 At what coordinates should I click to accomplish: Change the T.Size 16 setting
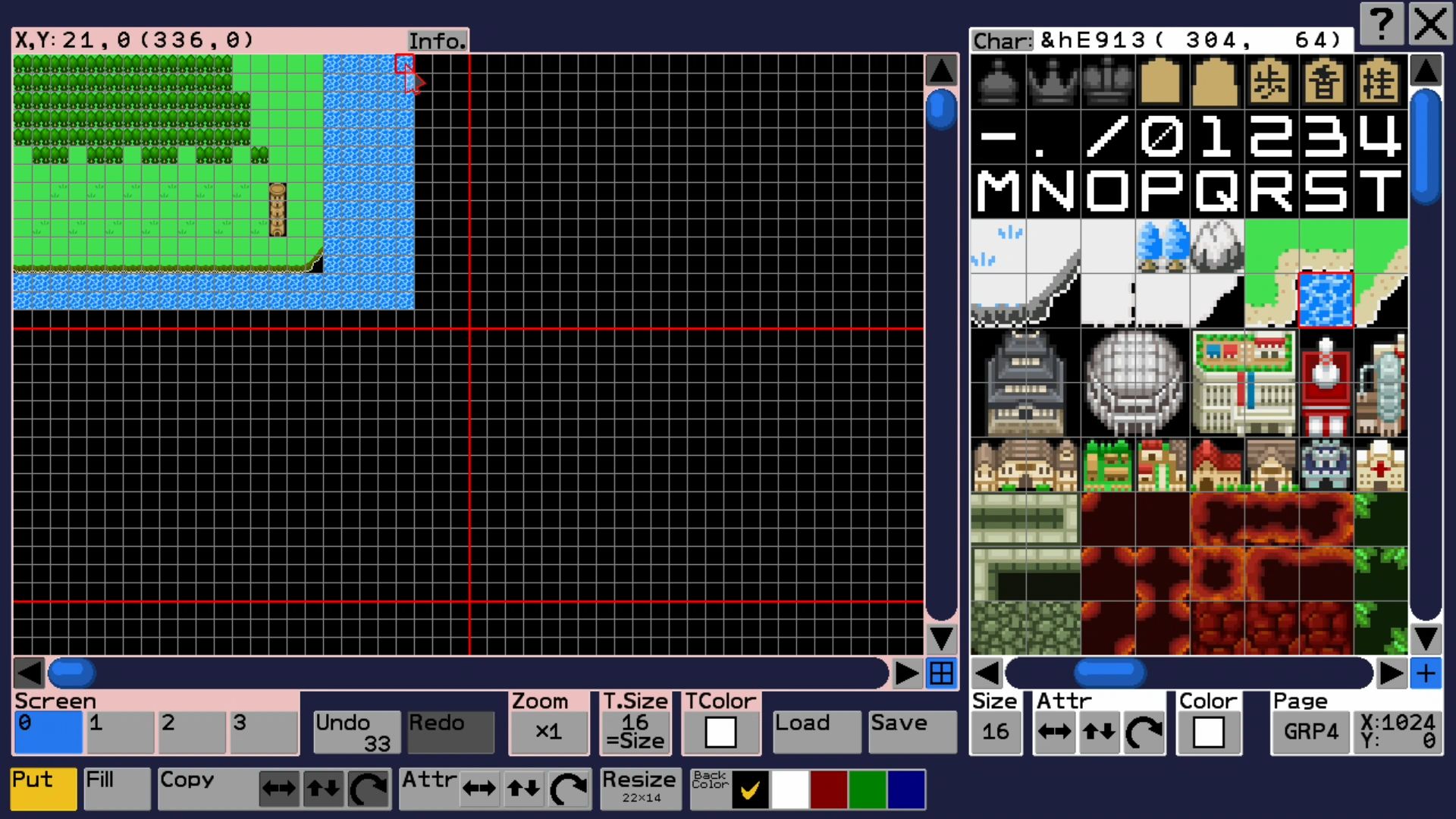635,732
